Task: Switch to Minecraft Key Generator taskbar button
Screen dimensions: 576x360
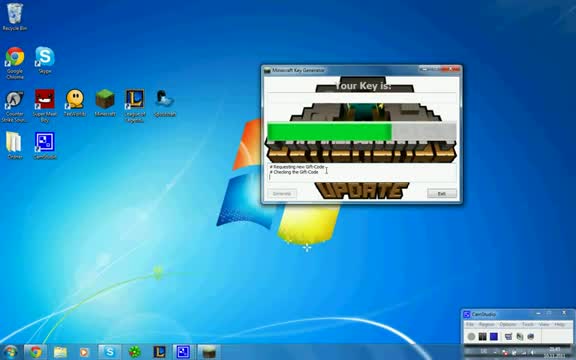Action: click(209, 352)
